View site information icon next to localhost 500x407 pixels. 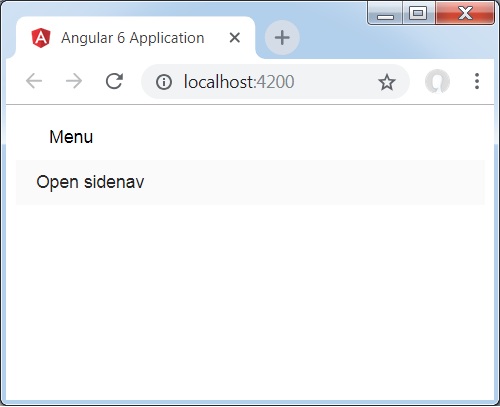pos(164,82)
